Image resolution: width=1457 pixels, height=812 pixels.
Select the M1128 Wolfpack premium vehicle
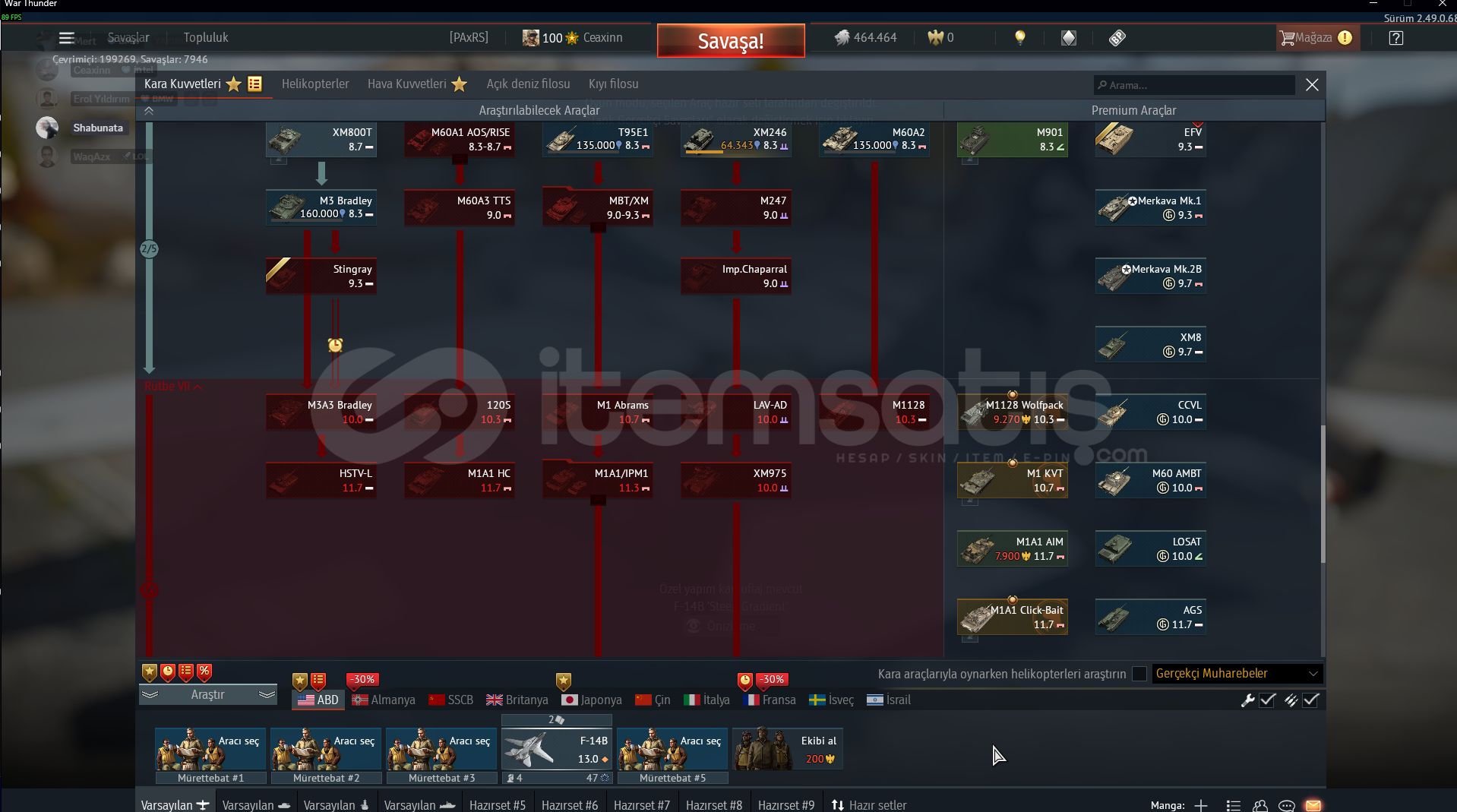point(1013,412)
